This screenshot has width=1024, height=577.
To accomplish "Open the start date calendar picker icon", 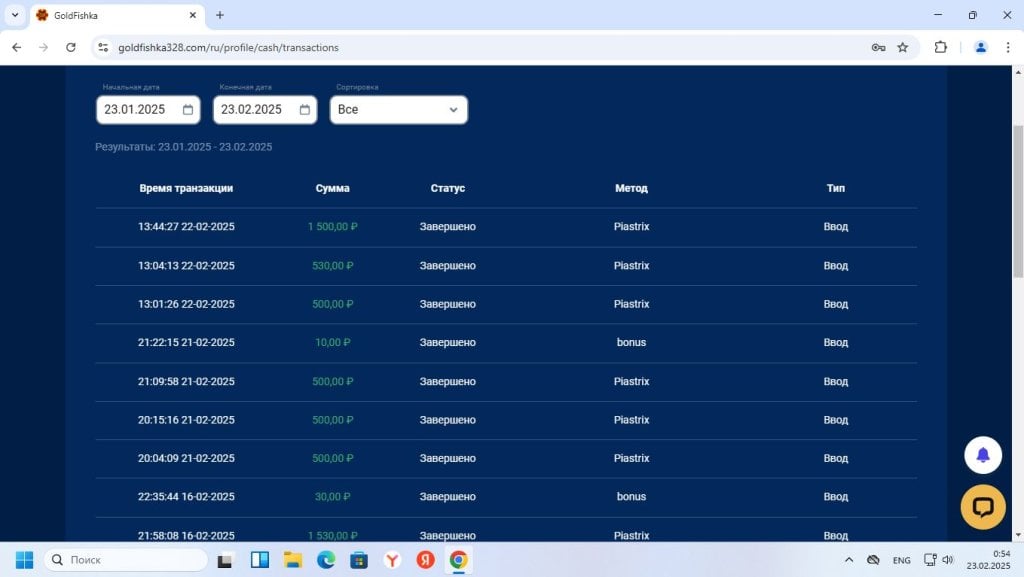I will [x=188, y=110].
